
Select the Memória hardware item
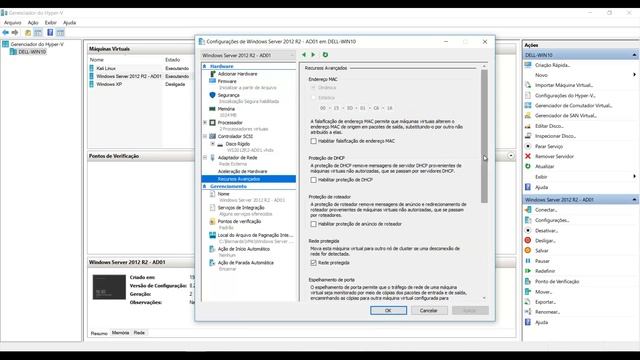226,109
